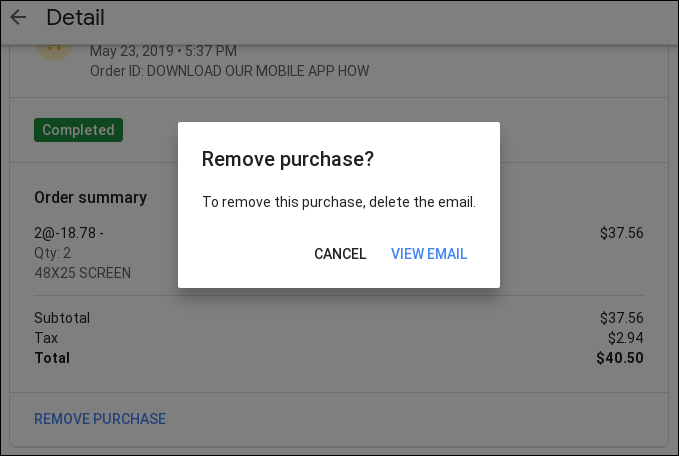Select the Remove purchase? dialog heading
Viewport: 679px width, 456px height.
point(288,159)
